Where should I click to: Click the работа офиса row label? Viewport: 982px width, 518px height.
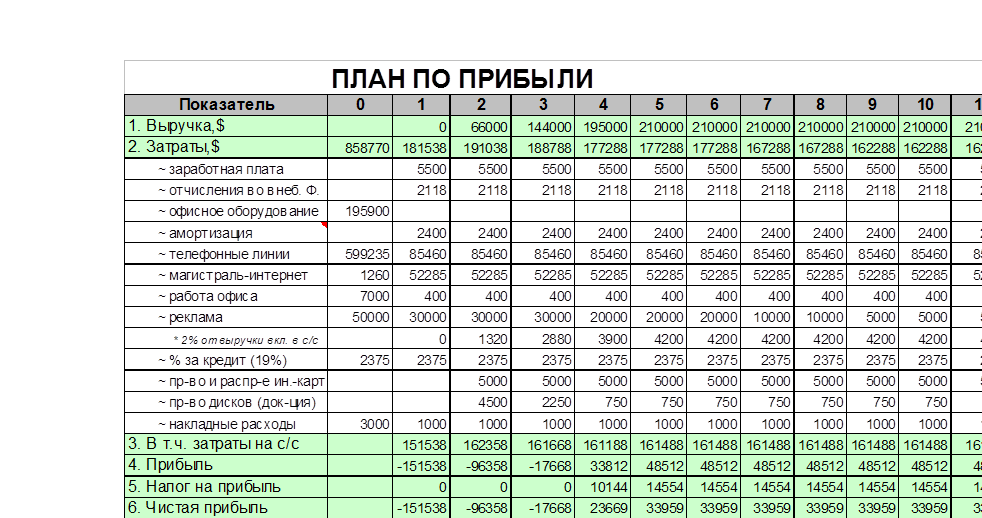tap(226, 296)
